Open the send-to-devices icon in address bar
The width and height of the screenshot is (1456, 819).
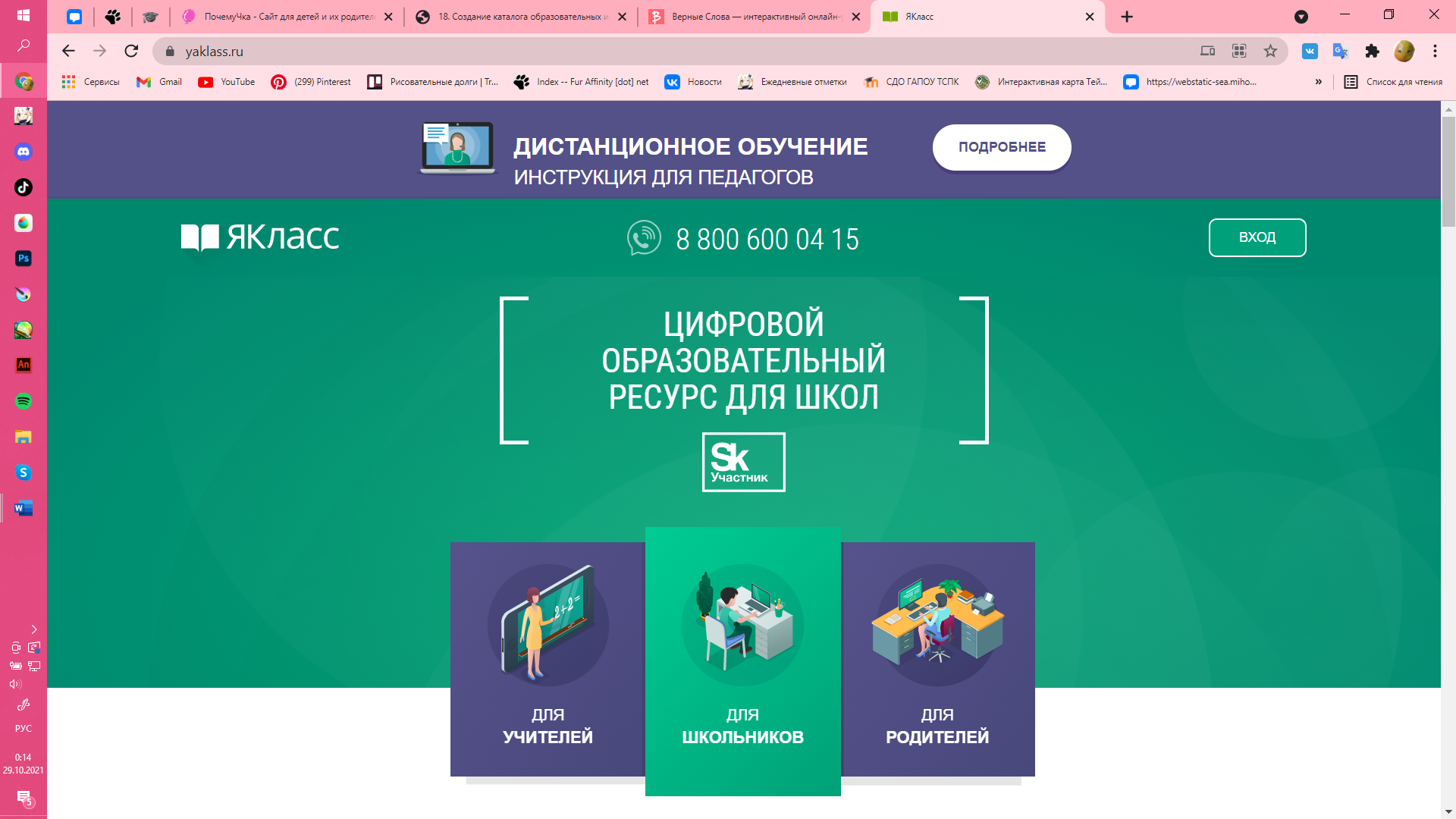coord(1207,51)
